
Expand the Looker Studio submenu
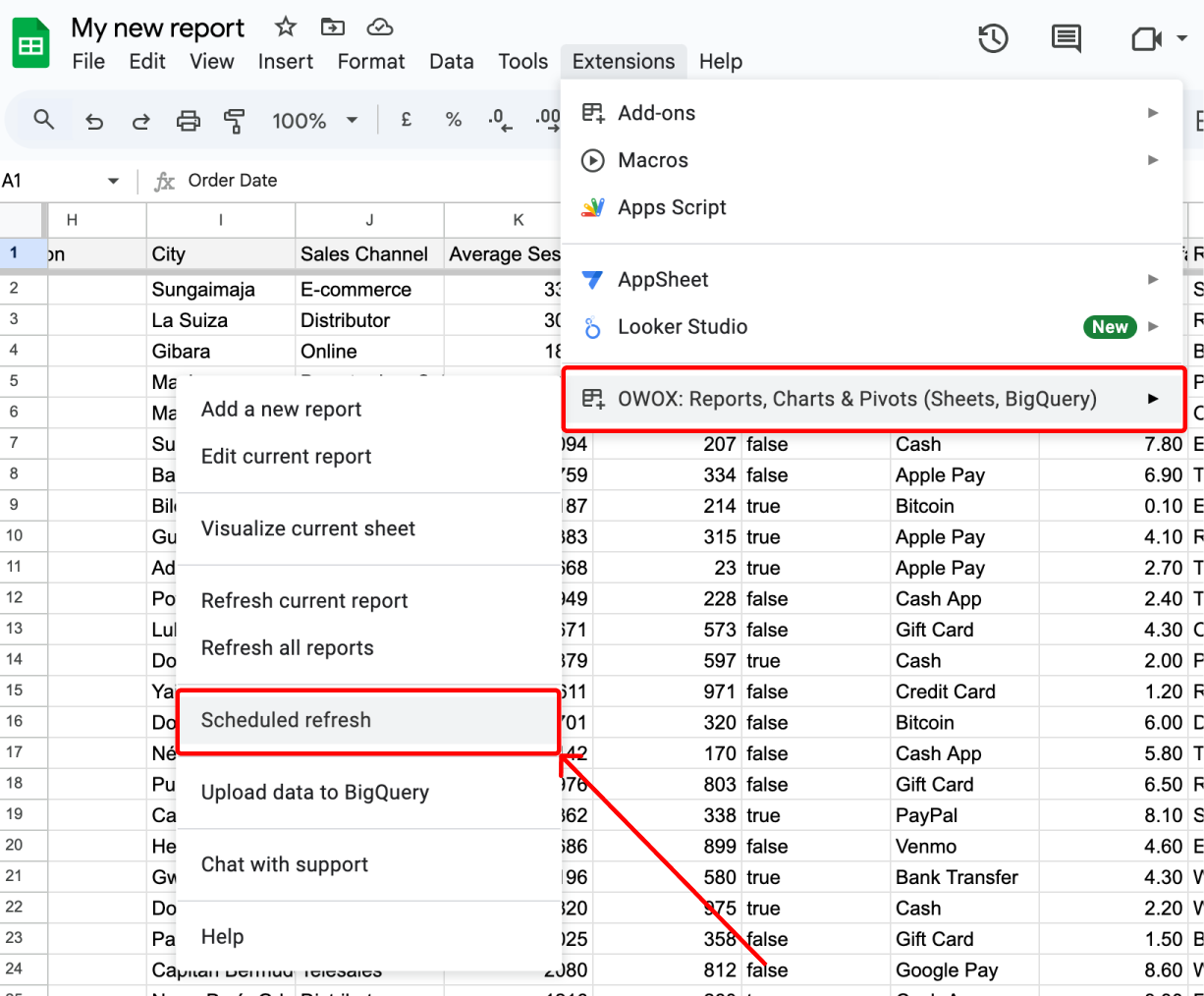click(x=871, y=327)
